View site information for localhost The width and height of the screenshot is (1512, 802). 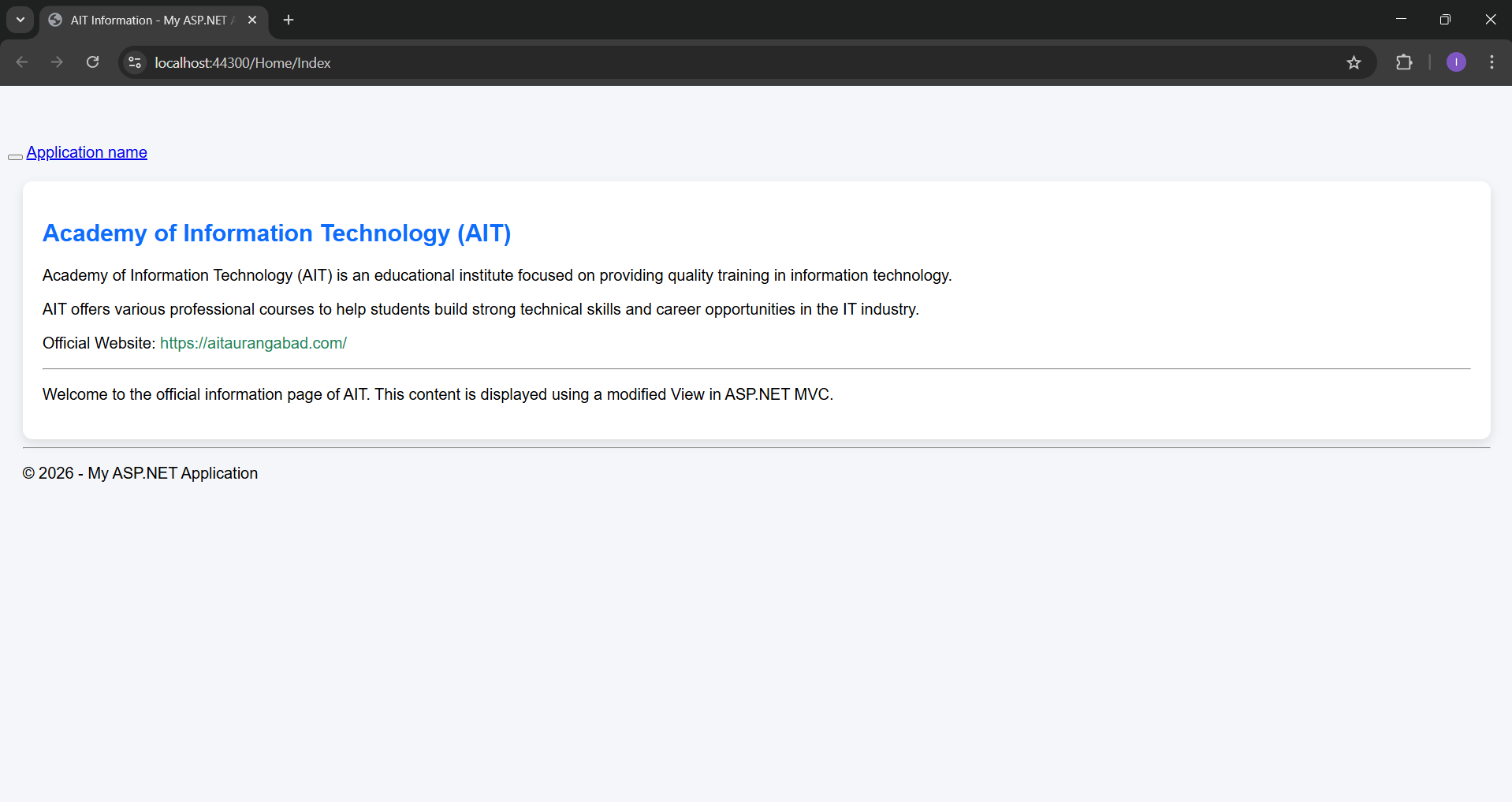coord(135,62)
